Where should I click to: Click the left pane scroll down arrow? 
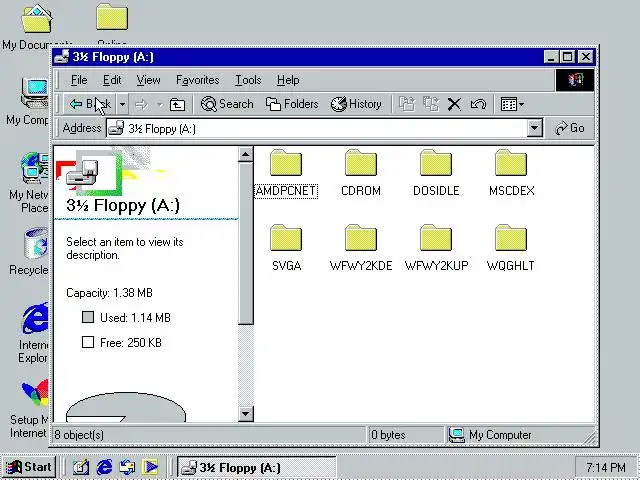[246, 414]
